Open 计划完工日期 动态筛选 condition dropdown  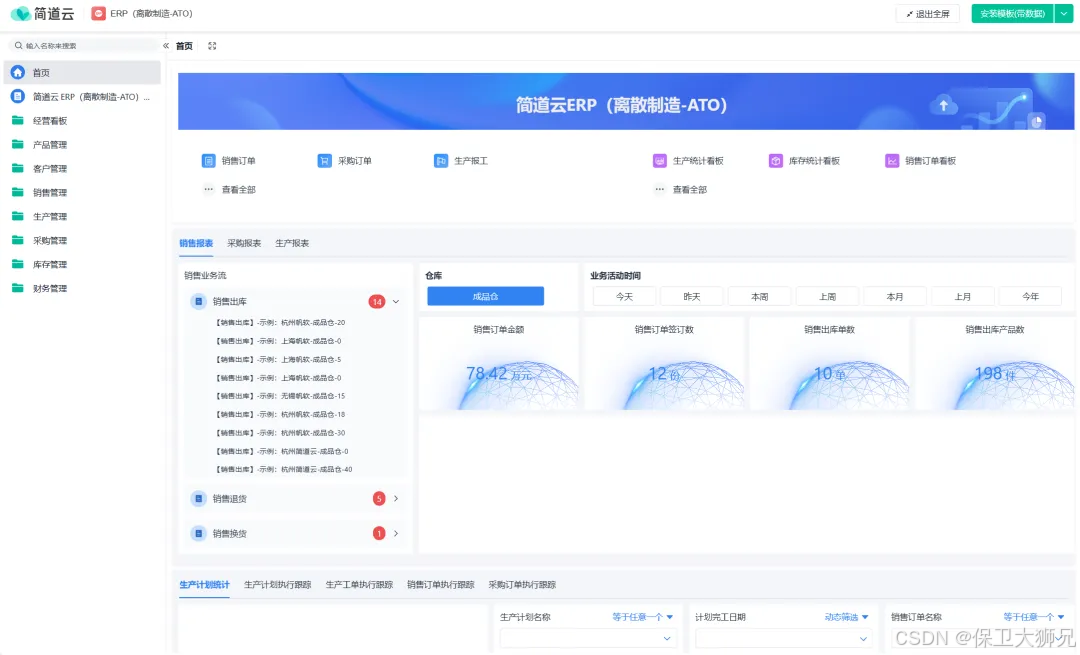(847, 616)
